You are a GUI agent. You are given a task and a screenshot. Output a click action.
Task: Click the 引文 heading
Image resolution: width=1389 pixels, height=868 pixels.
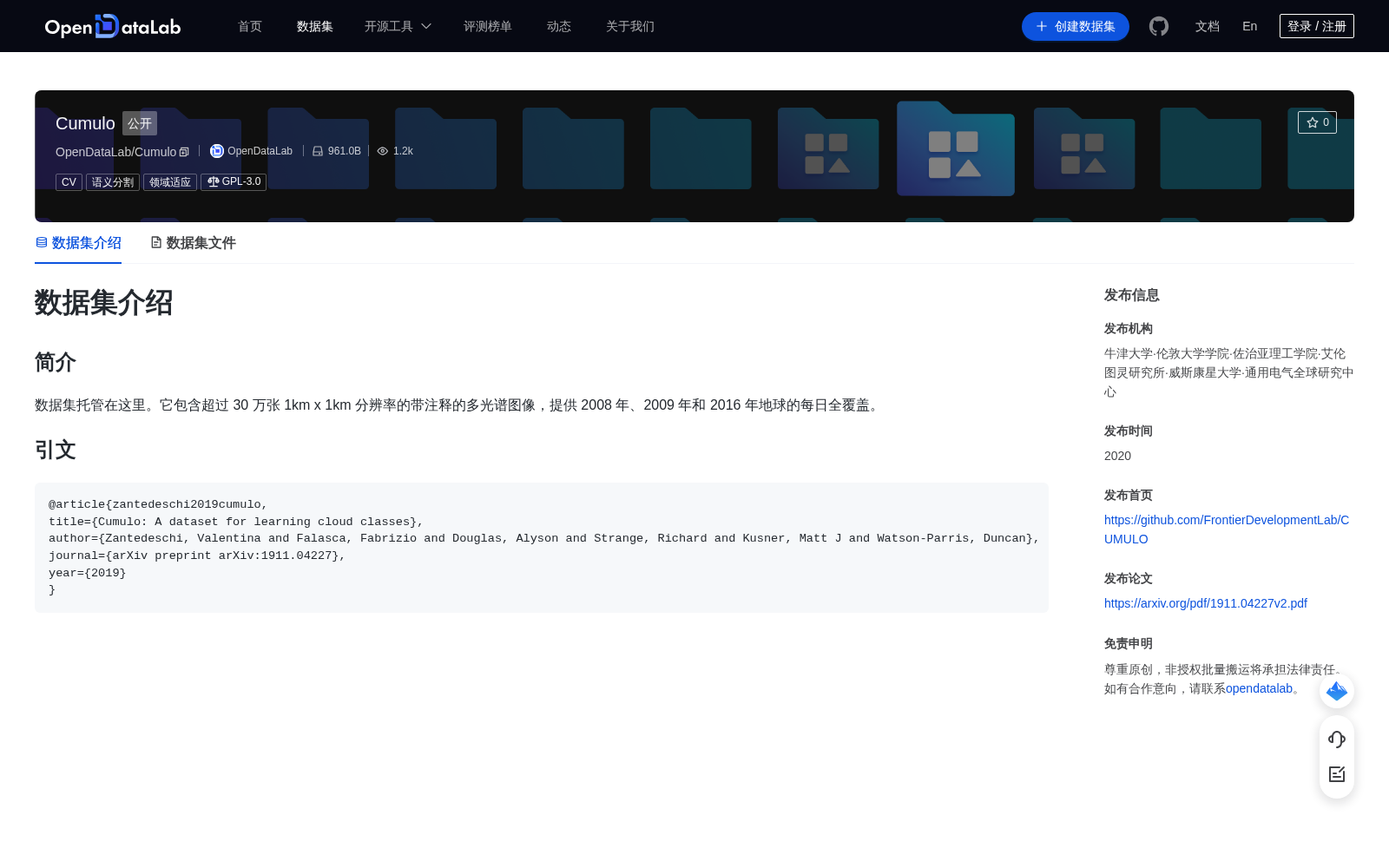[56, 450]
